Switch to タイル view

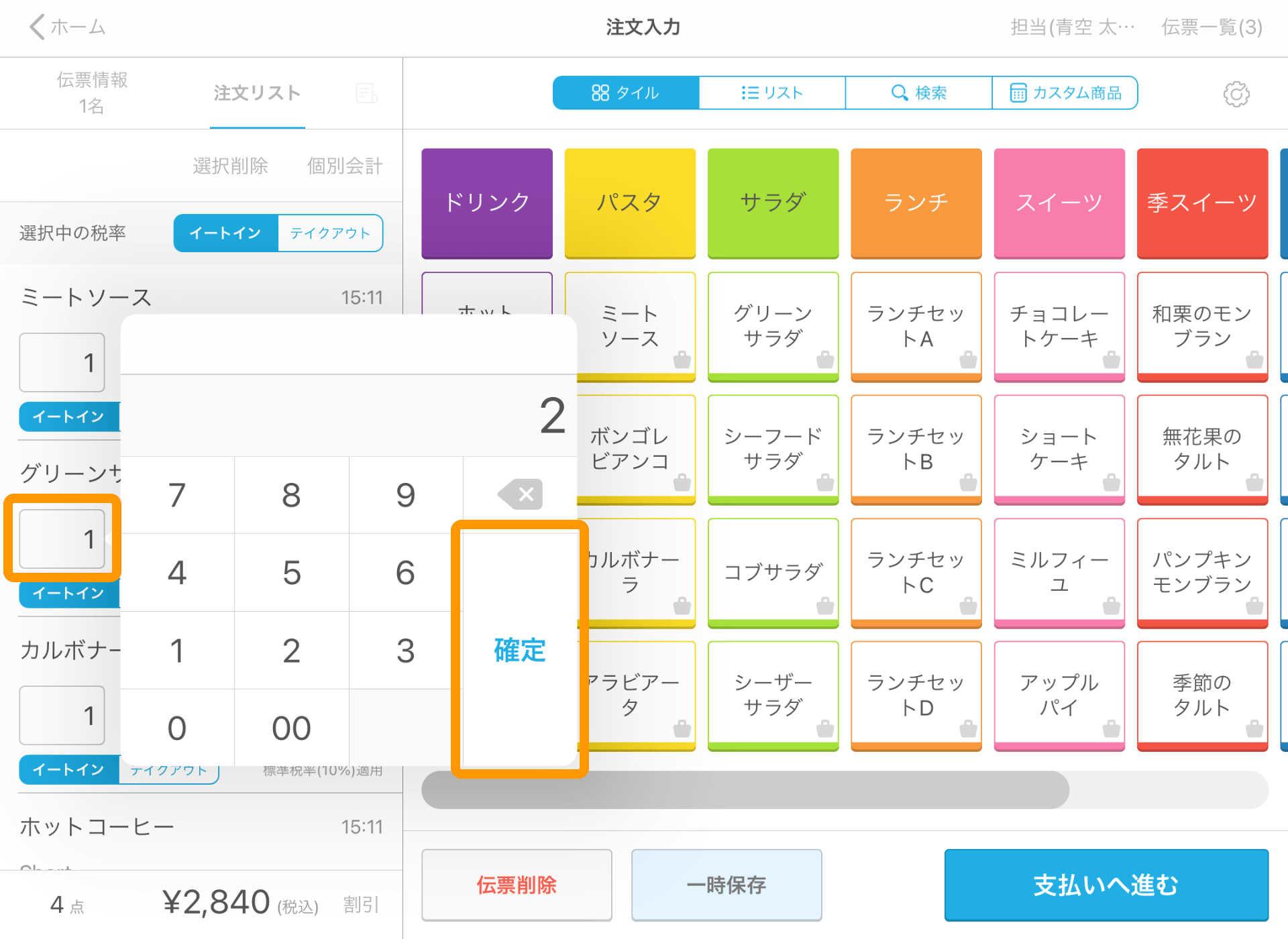tap(626, 93)
